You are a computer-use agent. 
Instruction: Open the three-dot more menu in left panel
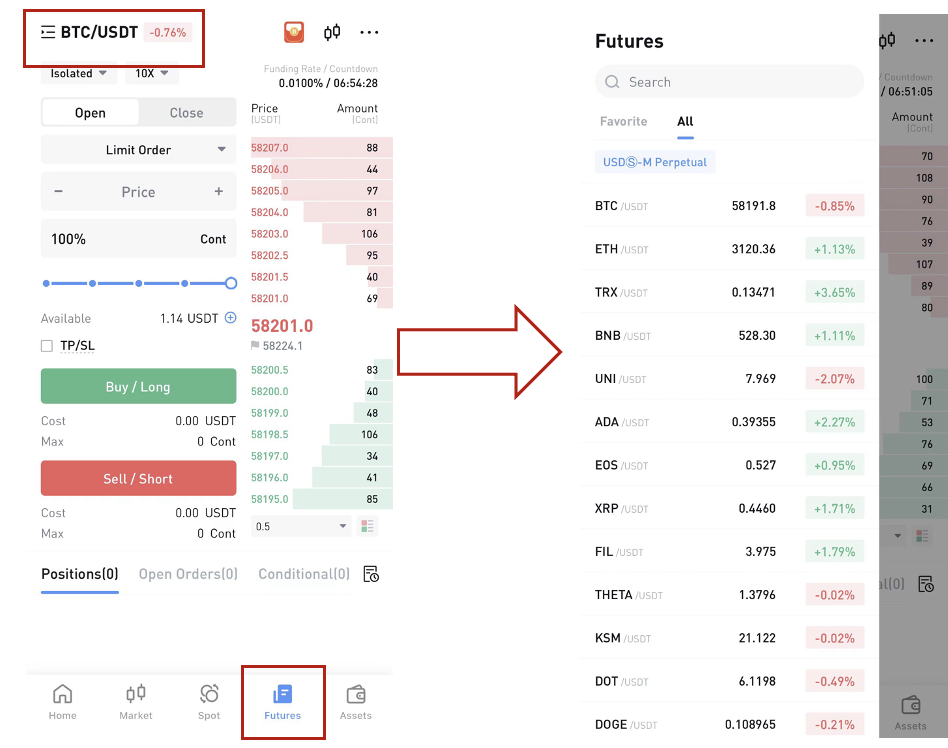tap(369, 32)
